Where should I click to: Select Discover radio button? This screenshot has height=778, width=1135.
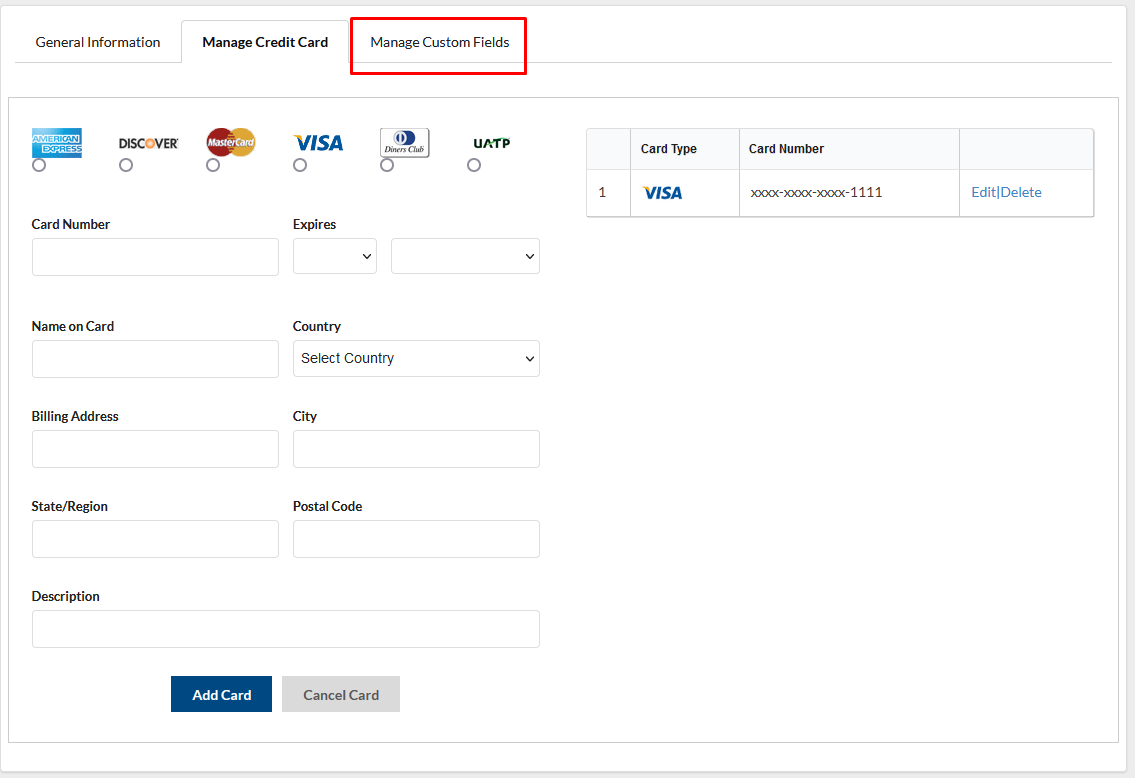pos(126,165)
